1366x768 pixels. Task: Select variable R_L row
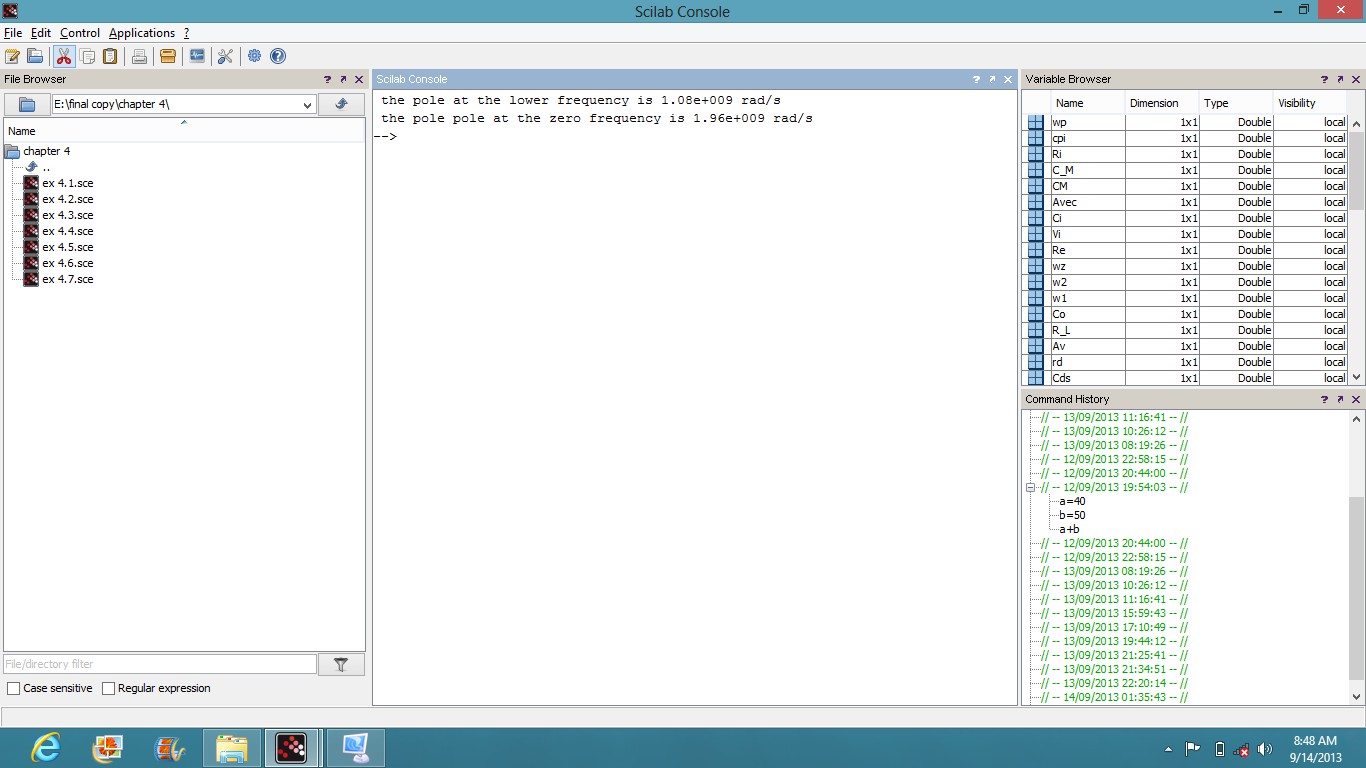tap(1186, 330)
